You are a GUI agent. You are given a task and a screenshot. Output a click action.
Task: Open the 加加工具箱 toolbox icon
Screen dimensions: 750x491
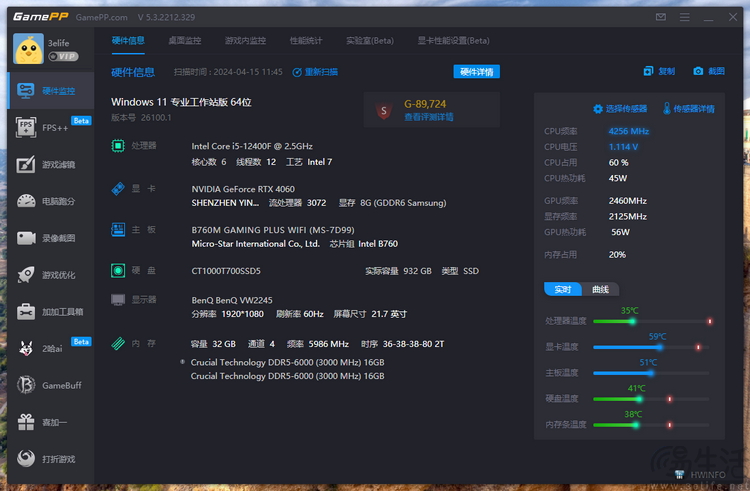click(26, 312)
